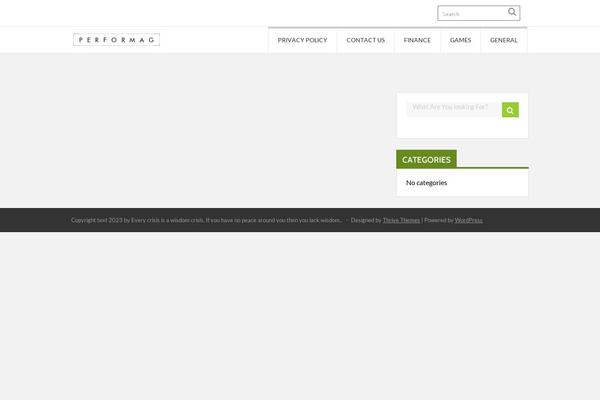Select the General menu item
The image size is (600, 400).
[504, 40]
